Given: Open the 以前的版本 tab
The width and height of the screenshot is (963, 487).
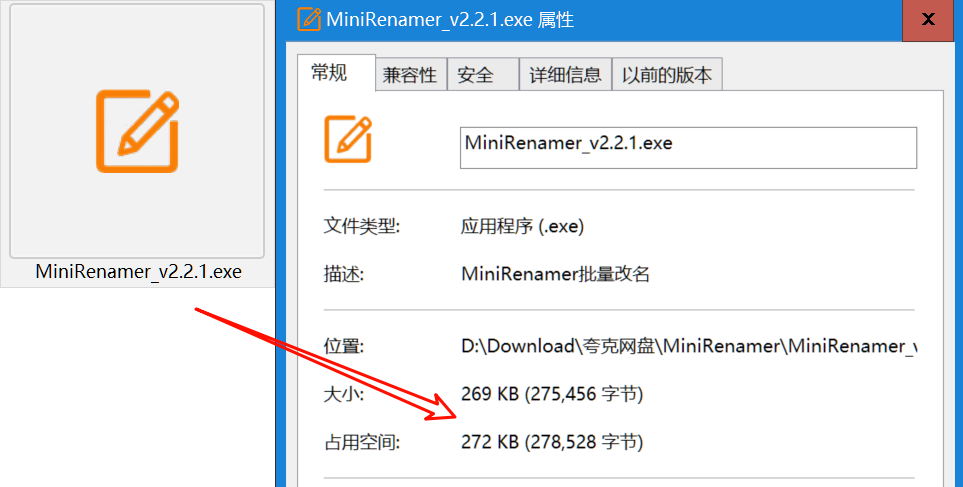Looking at the screenshot, I should pos(667,75).
